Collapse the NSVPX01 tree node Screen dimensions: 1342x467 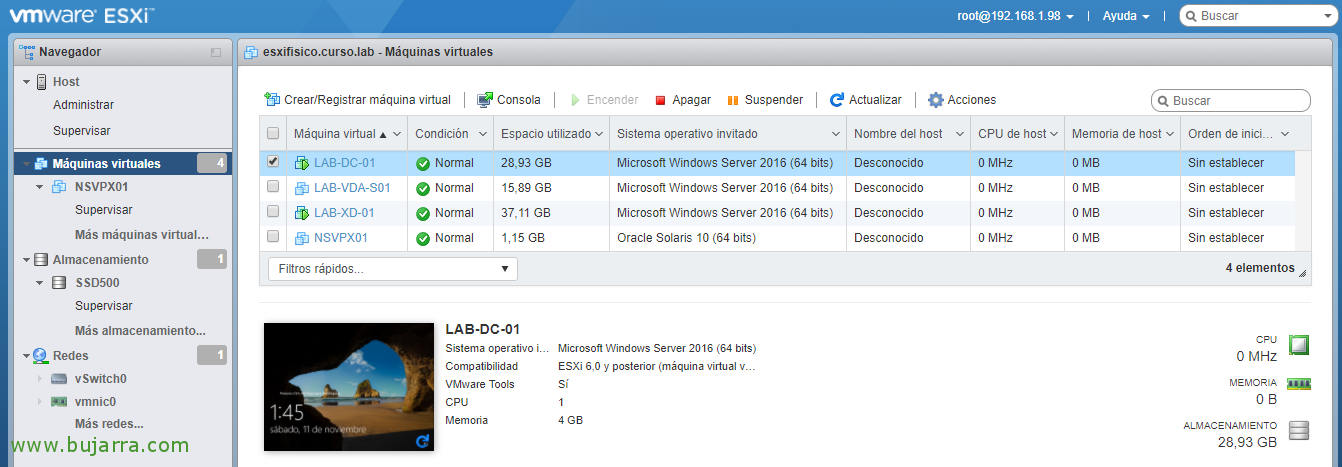click(x=40, y=186)
